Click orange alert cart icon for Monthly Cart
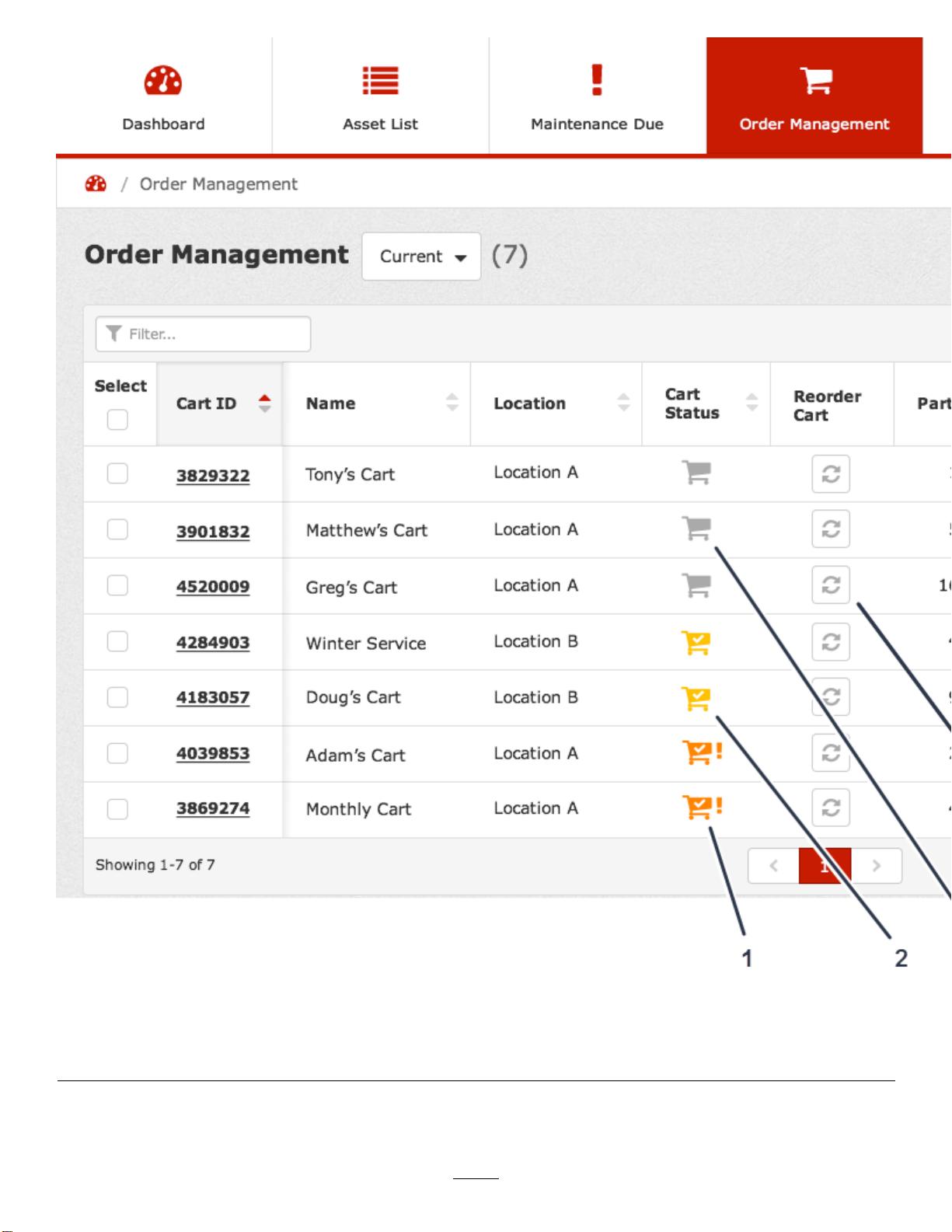 [x=703, y=808]
